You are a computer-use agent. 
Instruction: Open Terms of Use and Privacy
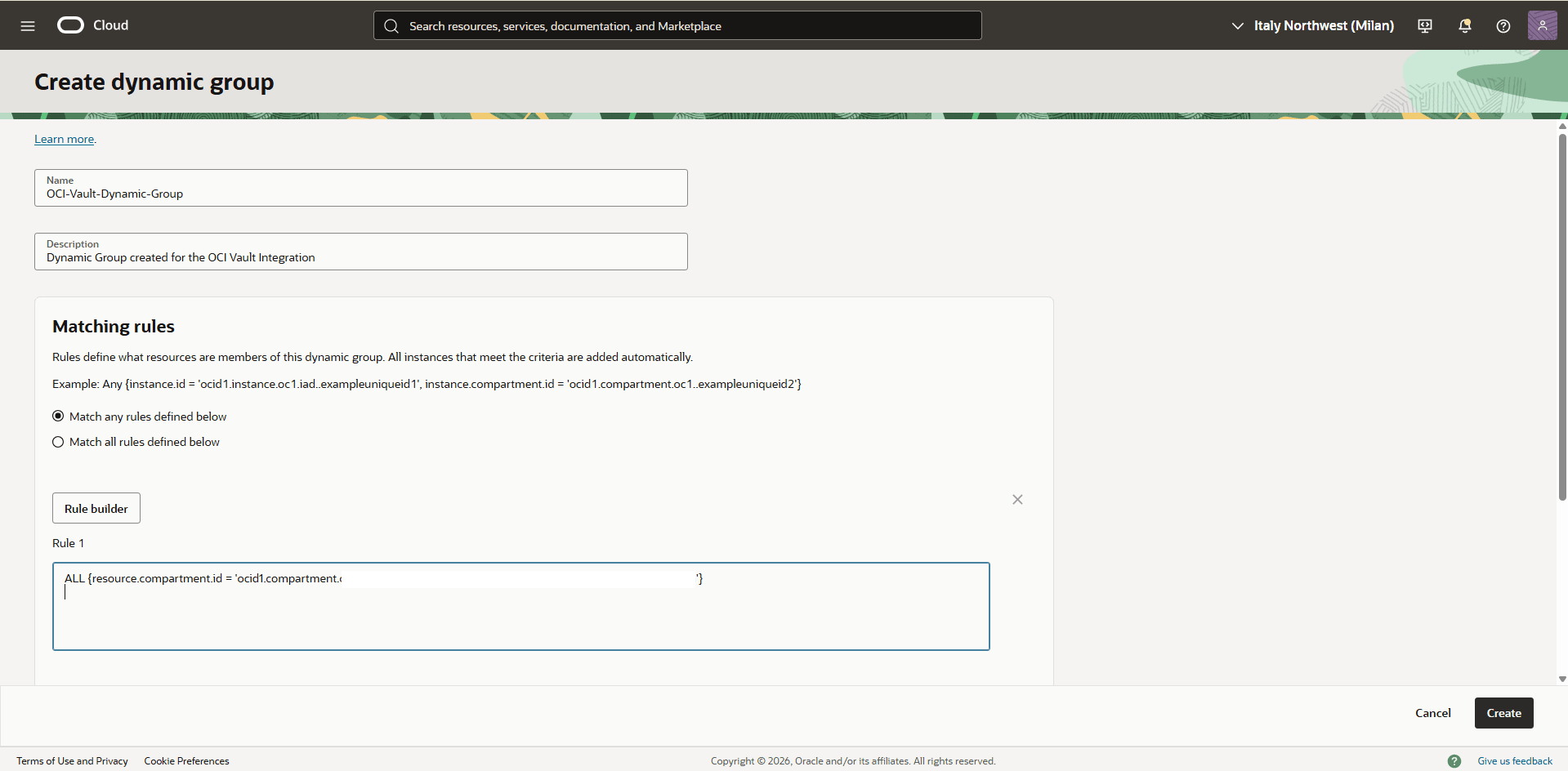coord(72,761)
